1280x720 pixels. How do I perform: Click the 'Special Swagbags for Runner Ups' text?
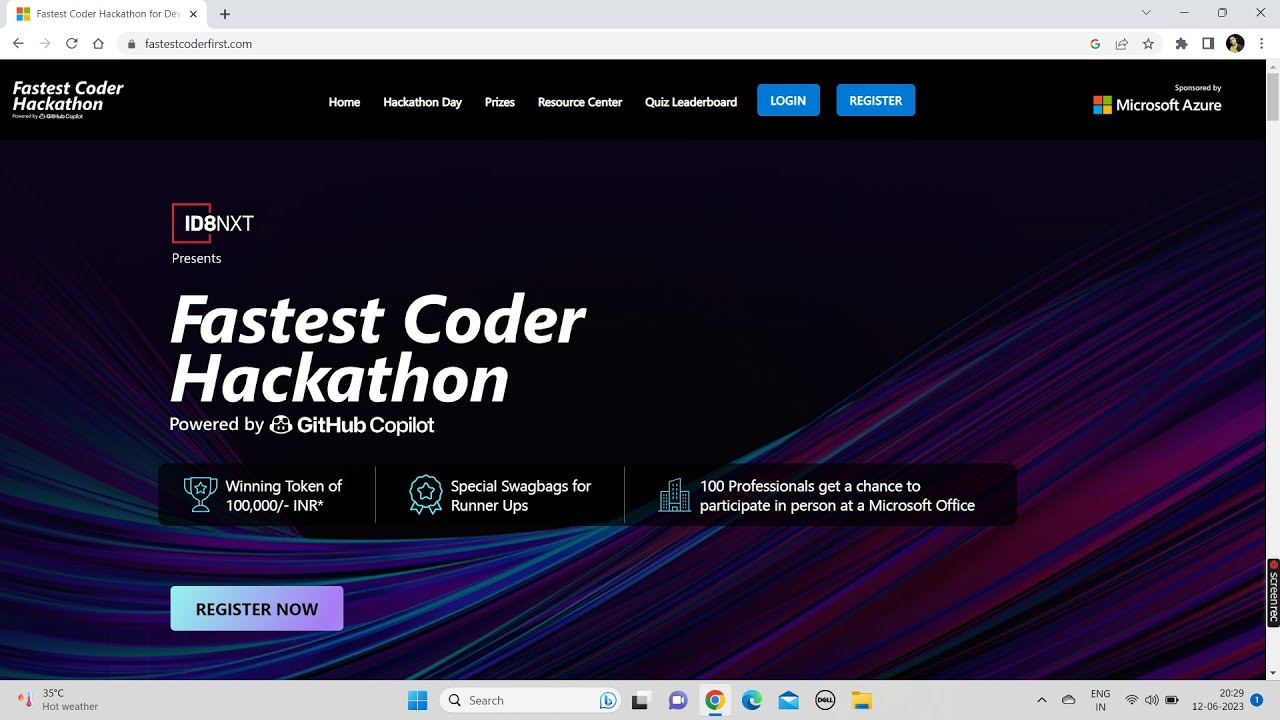(x=521, y=496)
